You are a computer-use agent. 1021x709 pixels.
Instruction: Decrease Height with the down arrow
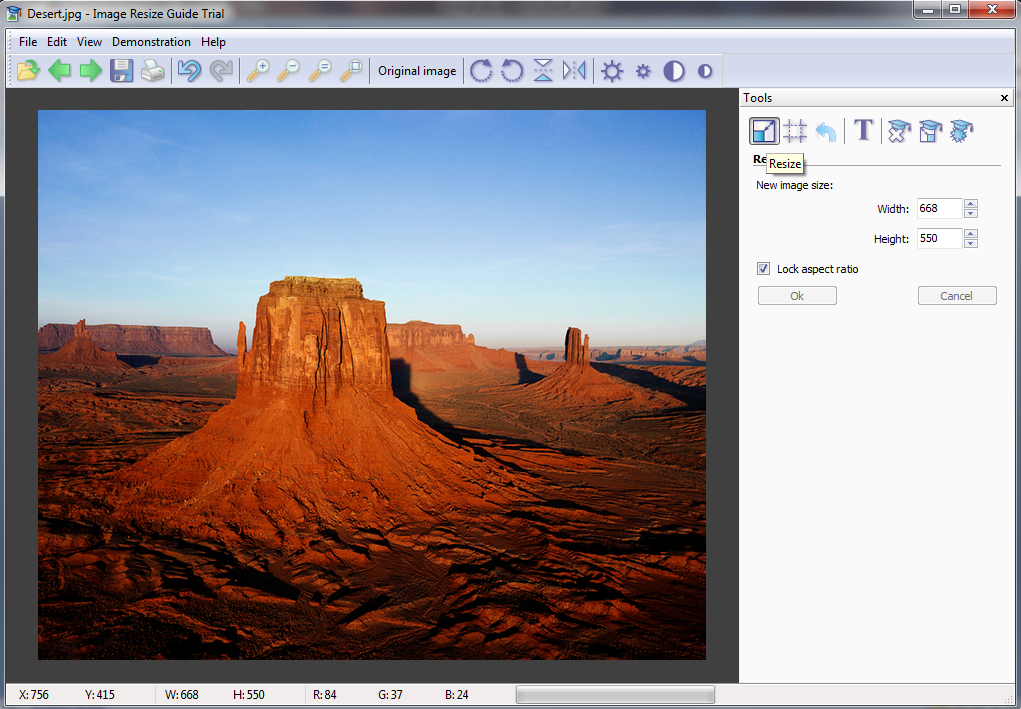pos(971,243)
